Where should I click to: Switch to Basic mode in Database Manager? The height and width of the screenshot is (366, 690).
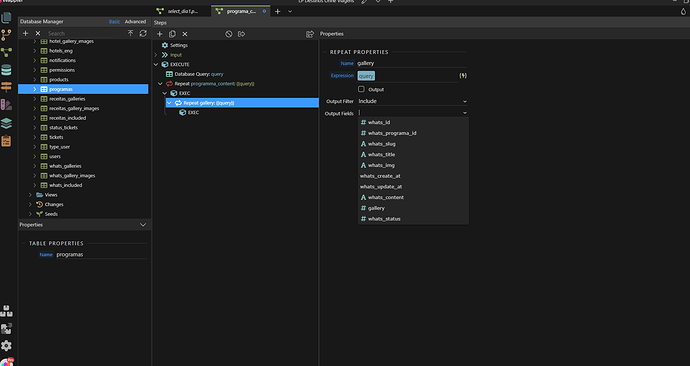pyautogui.click(x=114, y=22)
